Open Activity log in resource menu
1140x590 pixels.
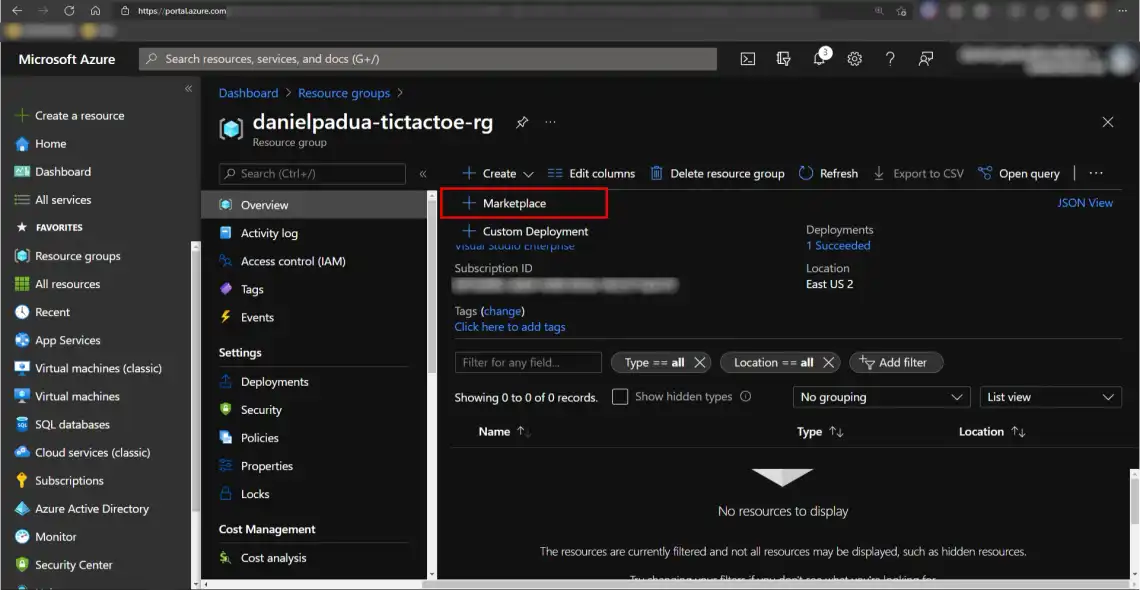tap(269, 233)
